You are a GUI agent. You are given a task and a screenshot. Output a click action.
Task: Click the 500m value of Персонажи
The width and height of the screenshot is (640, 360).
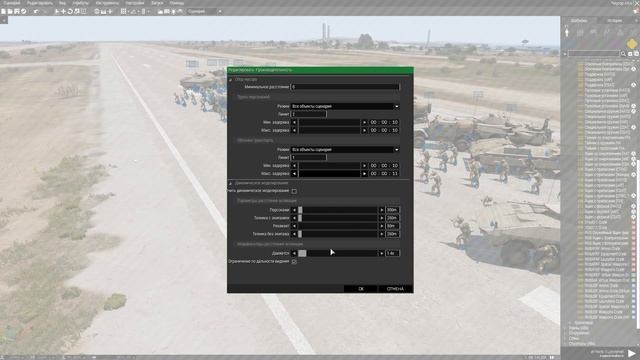click(x=392, y=210)
